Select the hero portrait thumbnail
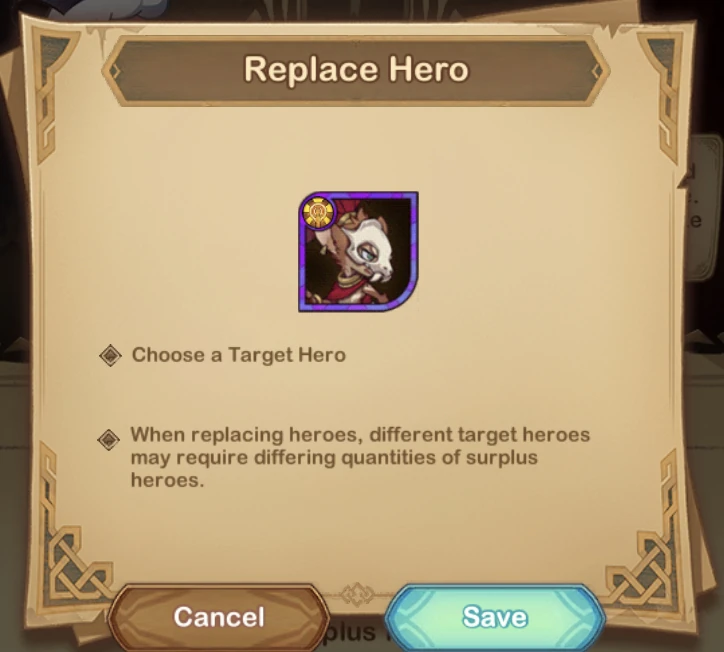724x652 pixels. pos(358,252)
